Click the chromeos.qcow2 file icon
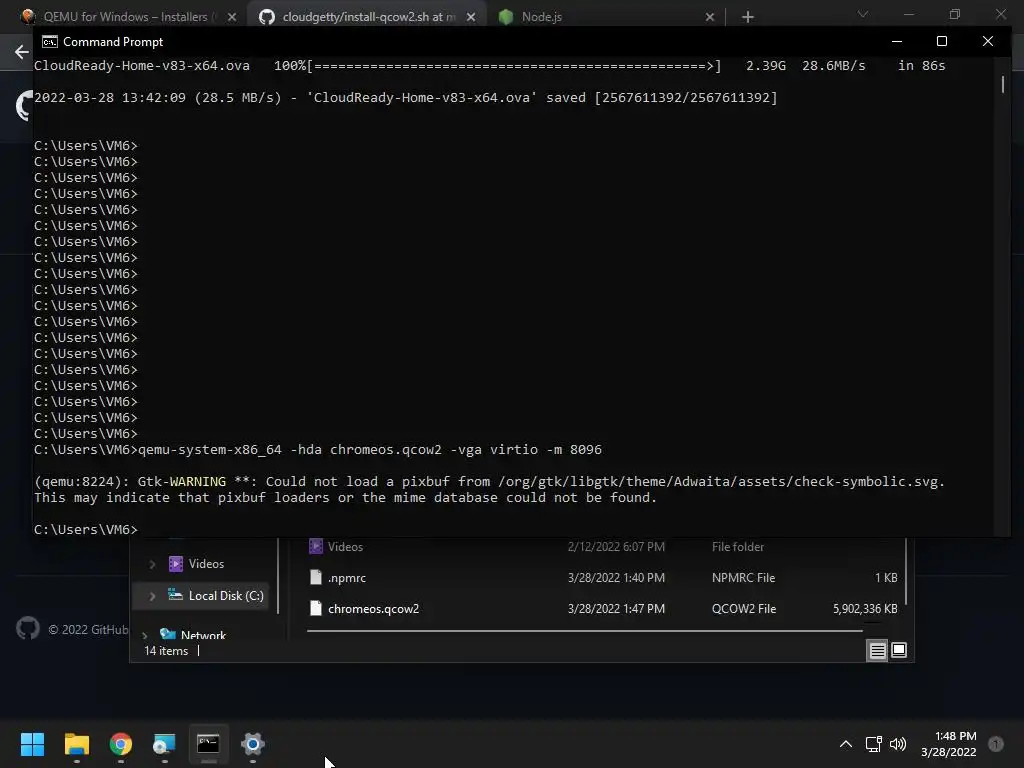This screenshot has width=1024, height=768. coord(315,609)
